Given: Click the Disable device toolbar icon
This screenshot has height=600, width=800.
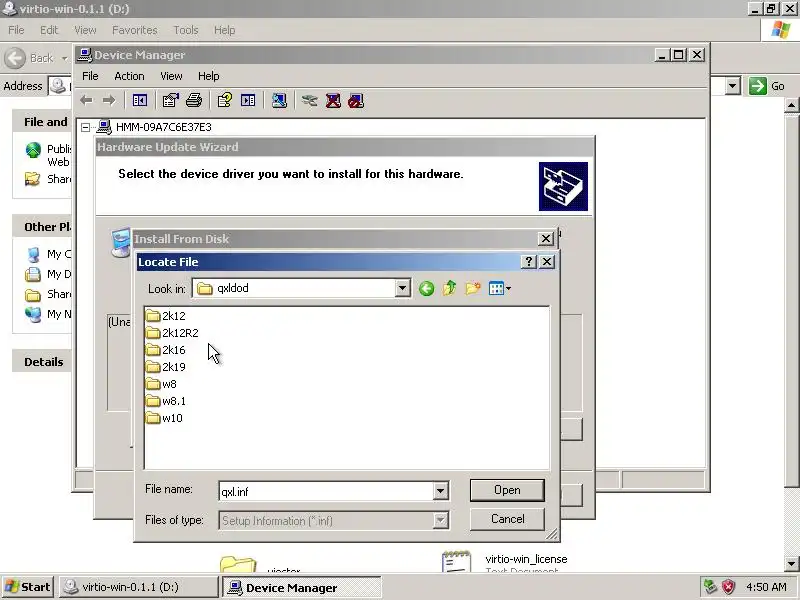Looking at the screenshot, I should tap(356, 101).
